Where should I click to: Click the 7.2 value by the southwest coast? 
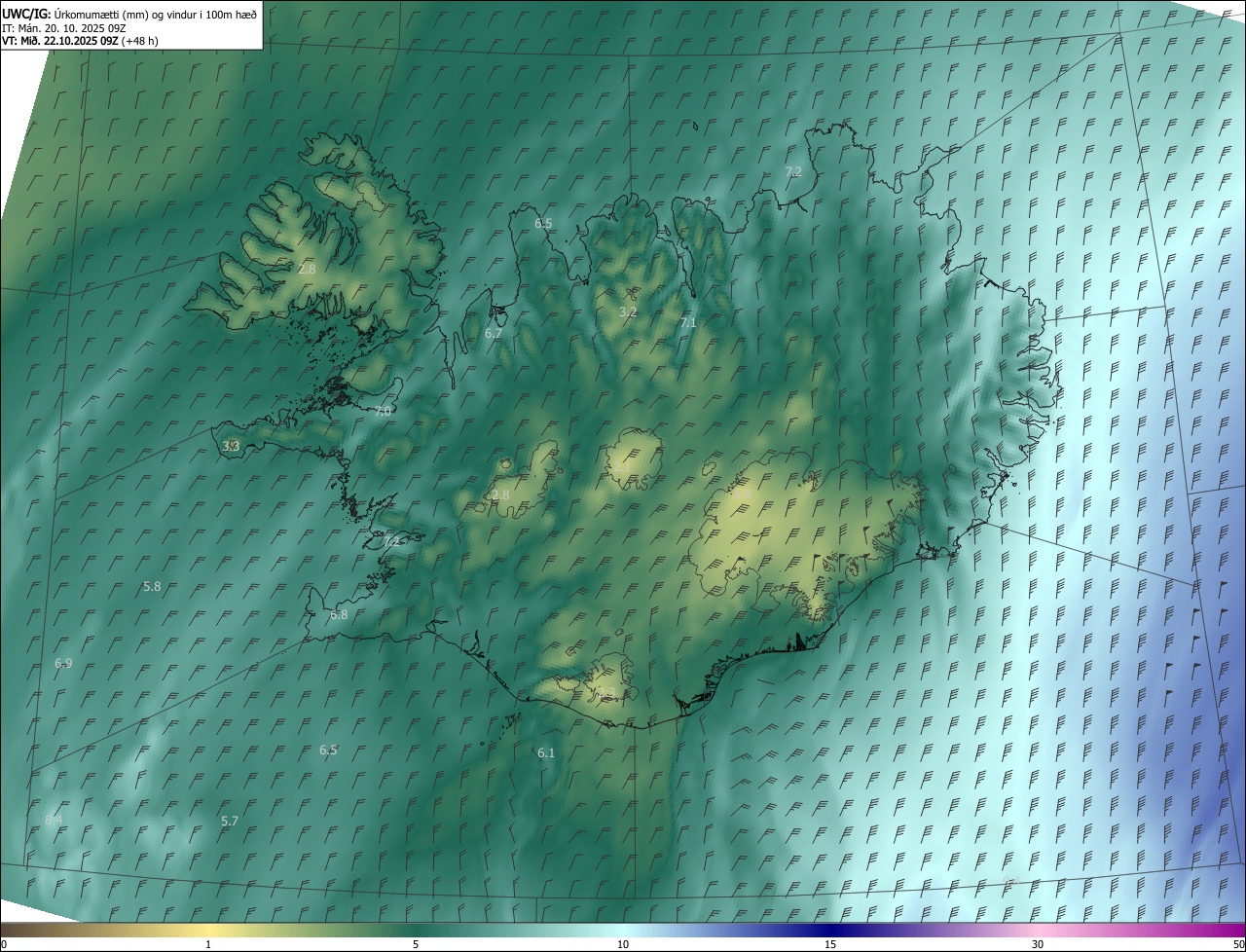coord(393,541)
